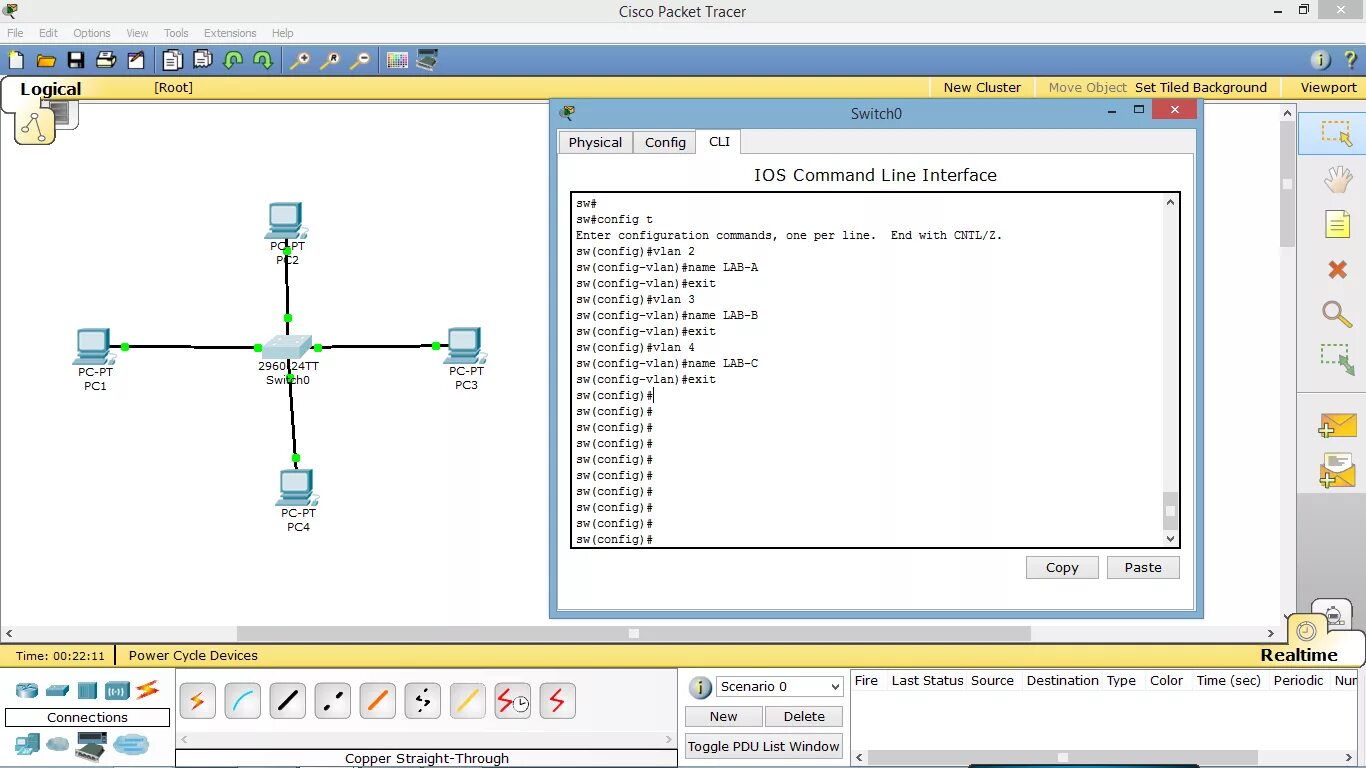Open the Options menu

pos(92,33)
